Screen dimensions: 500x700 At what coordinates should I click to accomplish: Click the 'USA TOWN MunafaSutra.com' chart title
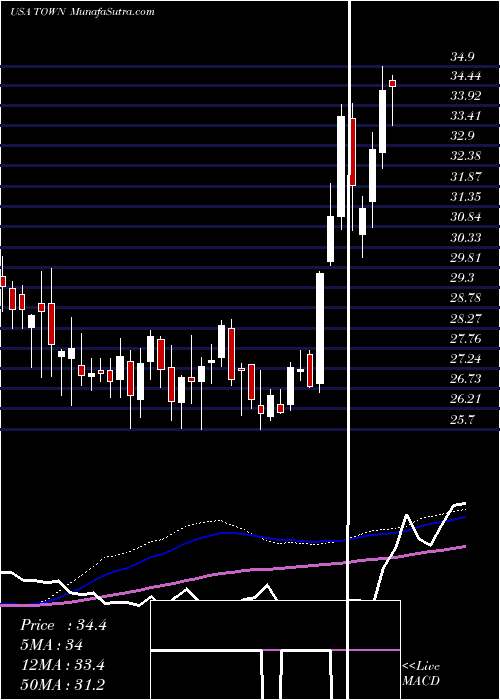point(82,11)
